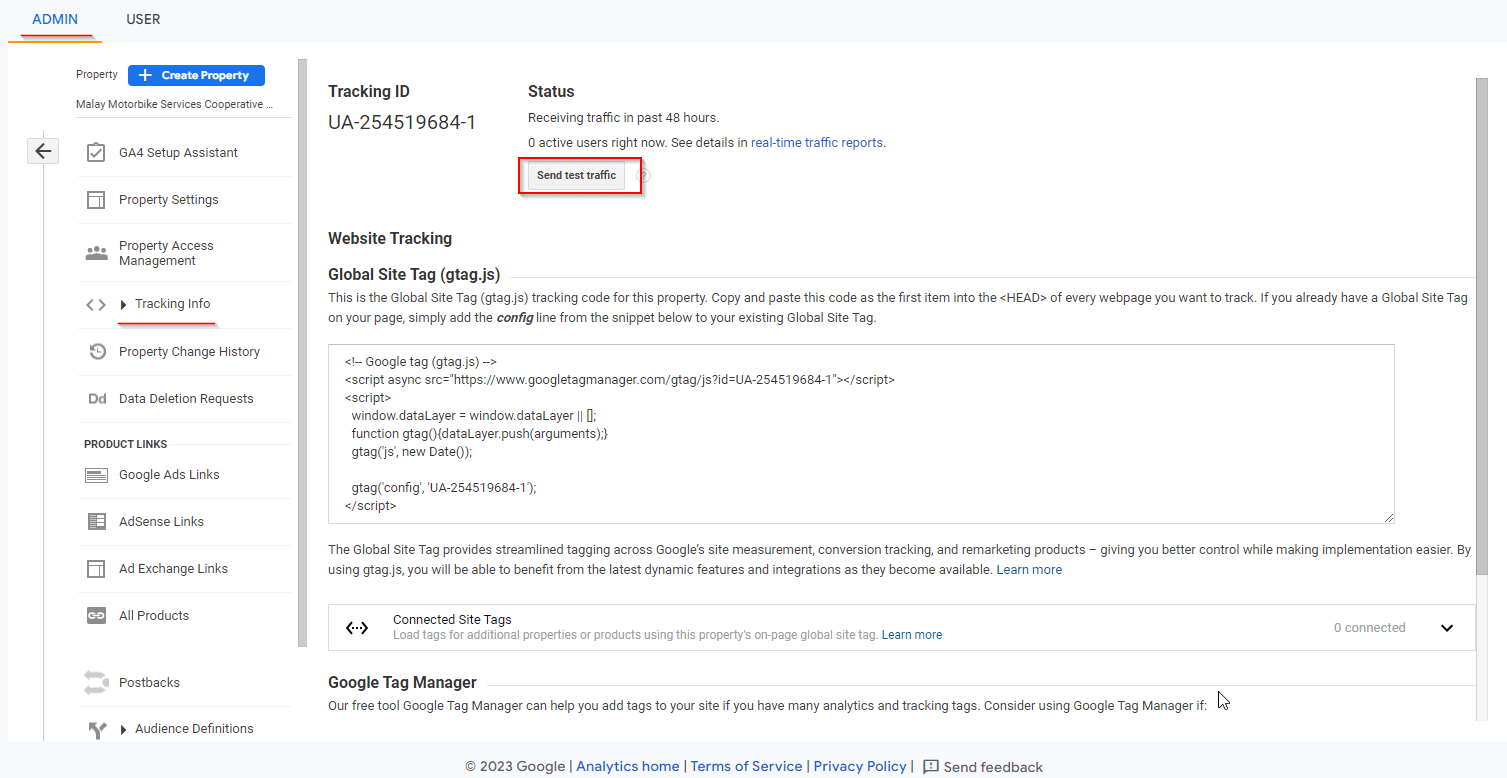
Task: Click help icon beside Send test traffic
Action: (644, 175)
